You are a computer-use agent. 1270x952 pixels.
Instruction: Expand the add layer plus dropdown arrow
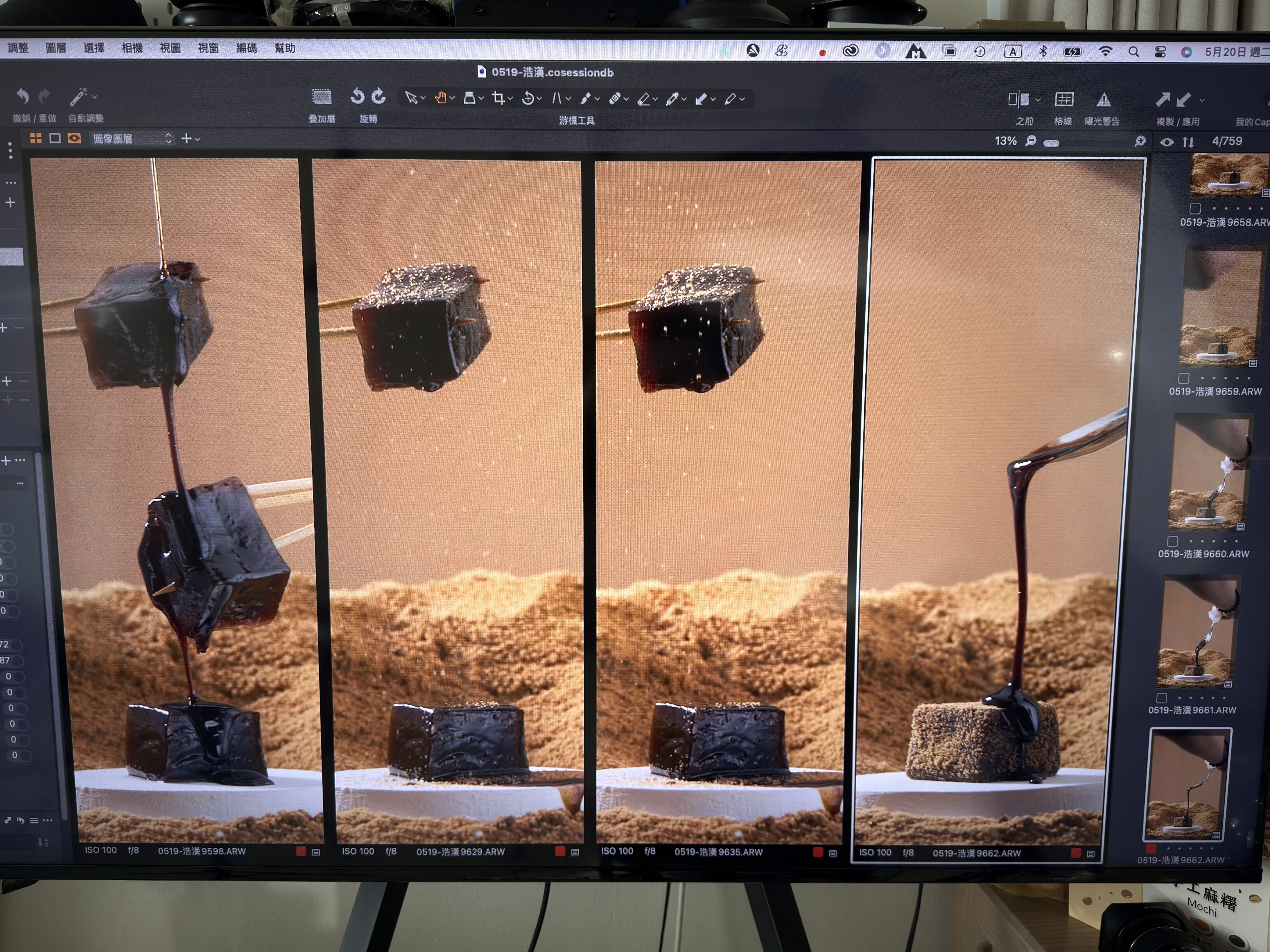[198, 139]
